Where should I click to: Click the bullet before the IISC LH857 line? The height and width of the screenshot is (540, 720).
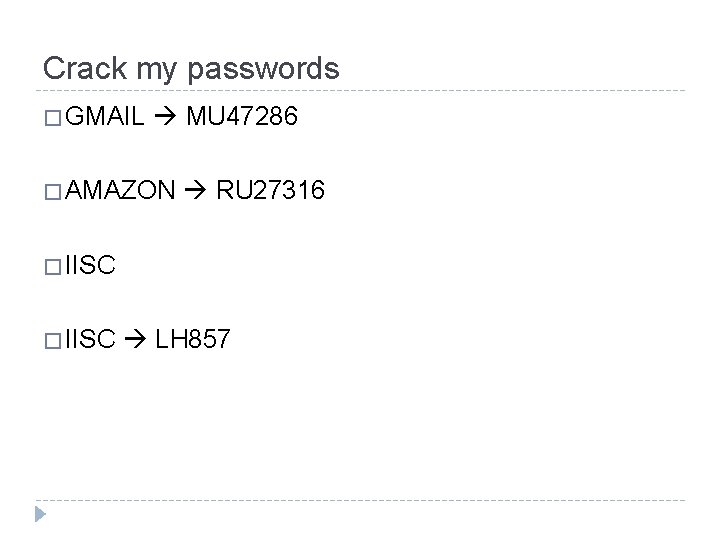click(52, 341)
